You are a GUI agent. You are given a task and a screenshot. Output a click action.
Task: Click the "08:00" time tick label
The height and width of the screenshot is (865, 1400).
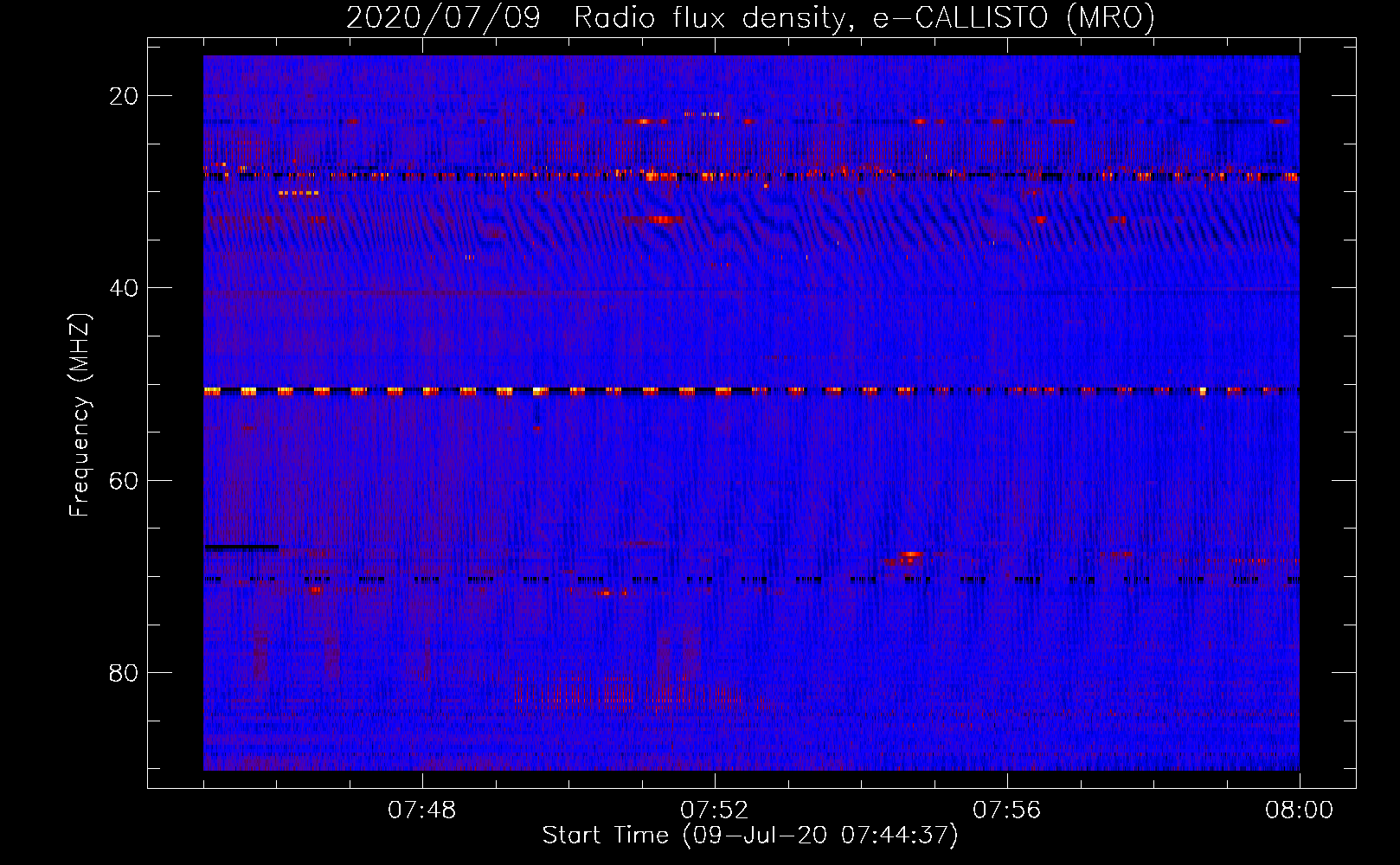(x=1299, y=811)
